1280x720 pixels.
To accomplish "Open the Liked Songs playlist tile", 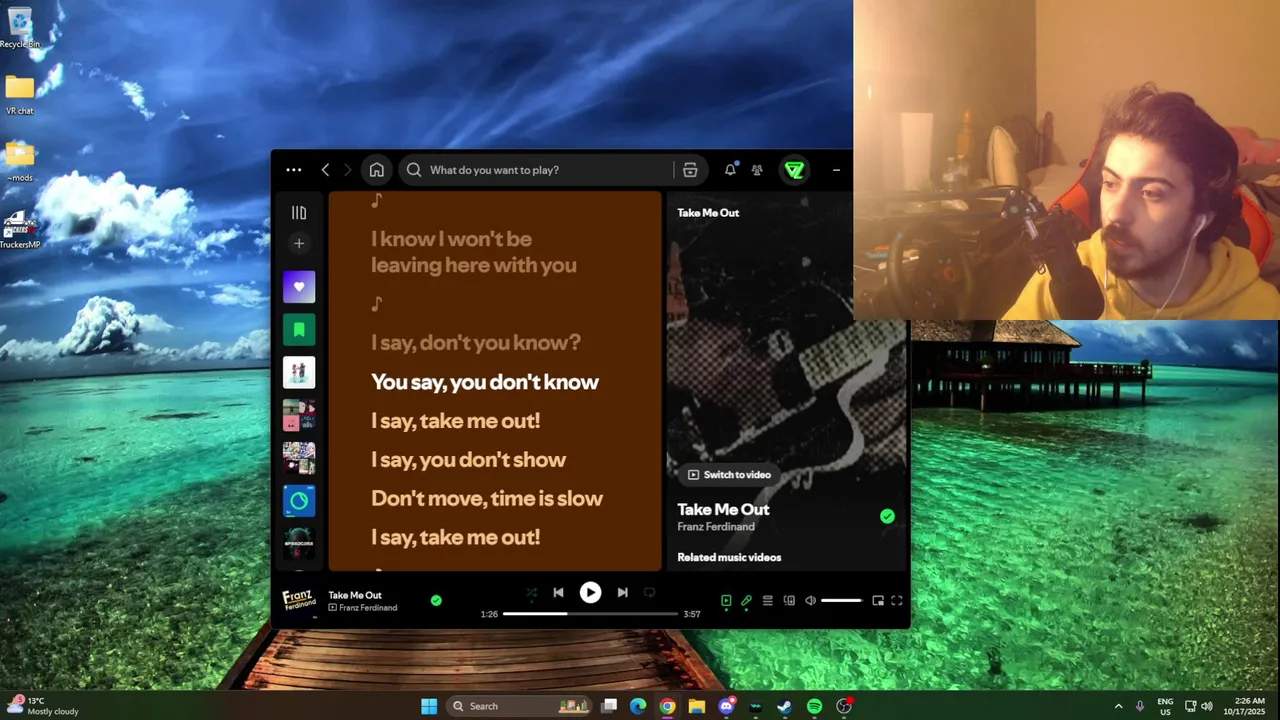I will click(298, 286).
